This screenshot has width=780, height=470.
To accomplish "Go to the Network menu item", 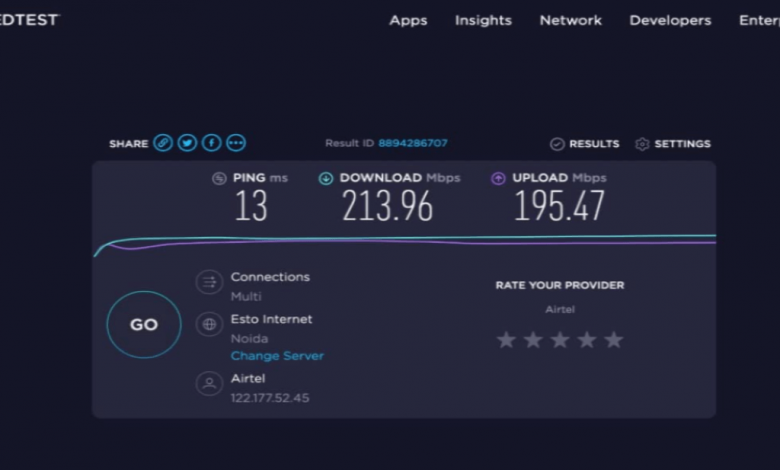I will pos(570,20).
